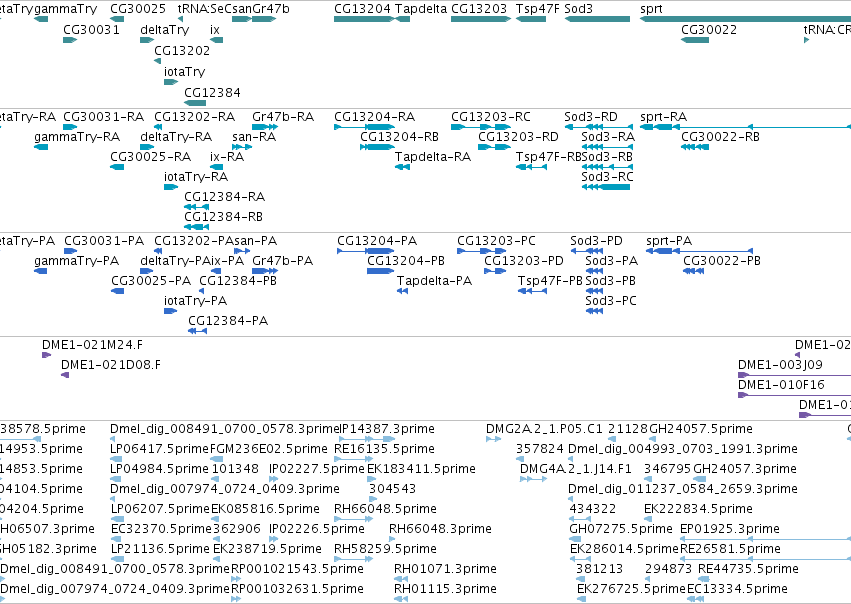Click EST FGM236E02.5prime
The width and height of the screenshot is (851, 604).
point(269,449)
